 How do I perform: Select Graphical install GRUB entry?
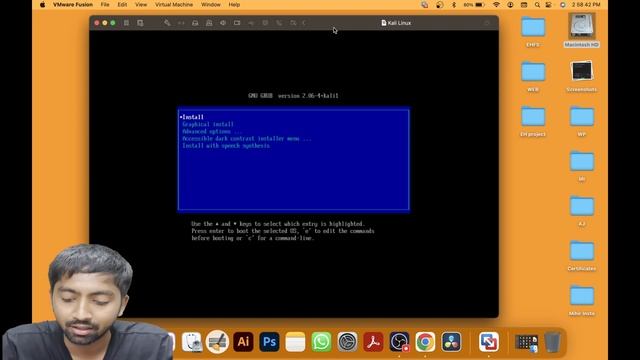click(x=293, y=124)
